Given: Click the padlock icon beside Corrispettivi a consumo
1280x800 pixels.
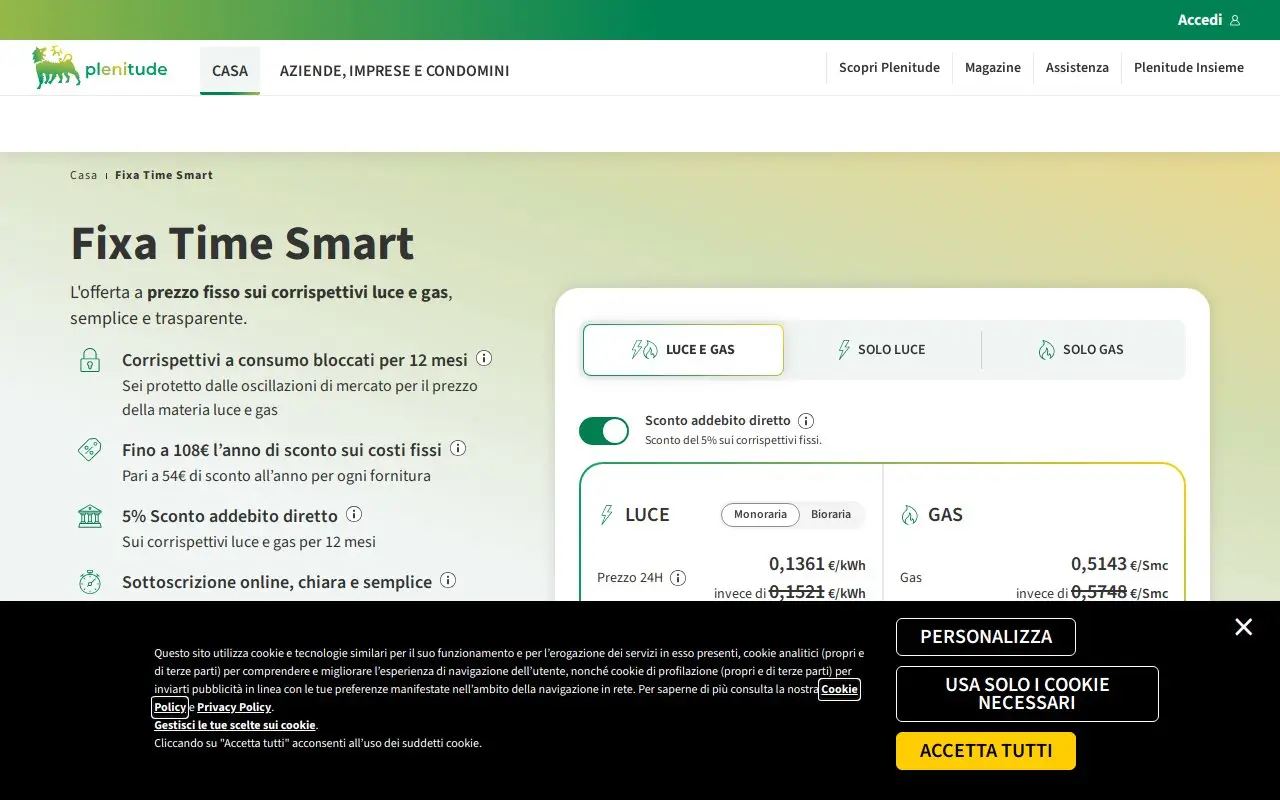Looking at the screenshot, I should pos(90,360).
